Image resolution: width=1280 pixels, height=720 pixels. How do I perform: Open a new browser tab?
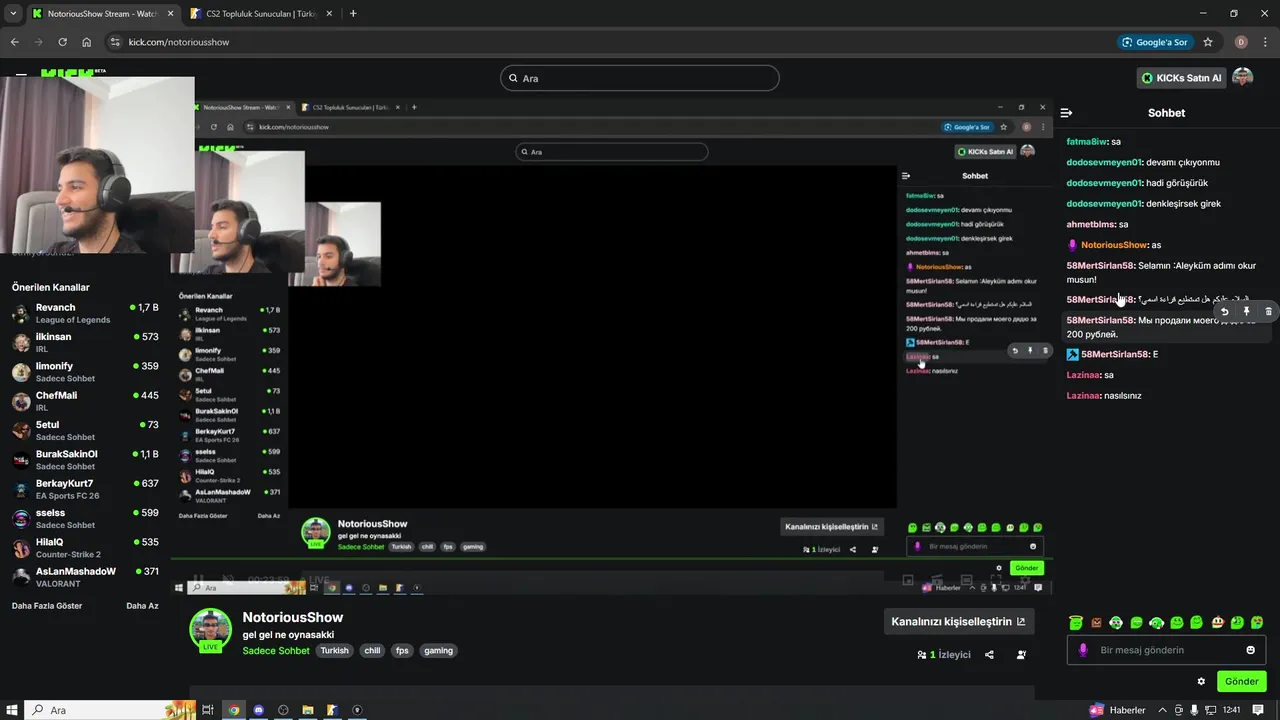tap(353, 14)
